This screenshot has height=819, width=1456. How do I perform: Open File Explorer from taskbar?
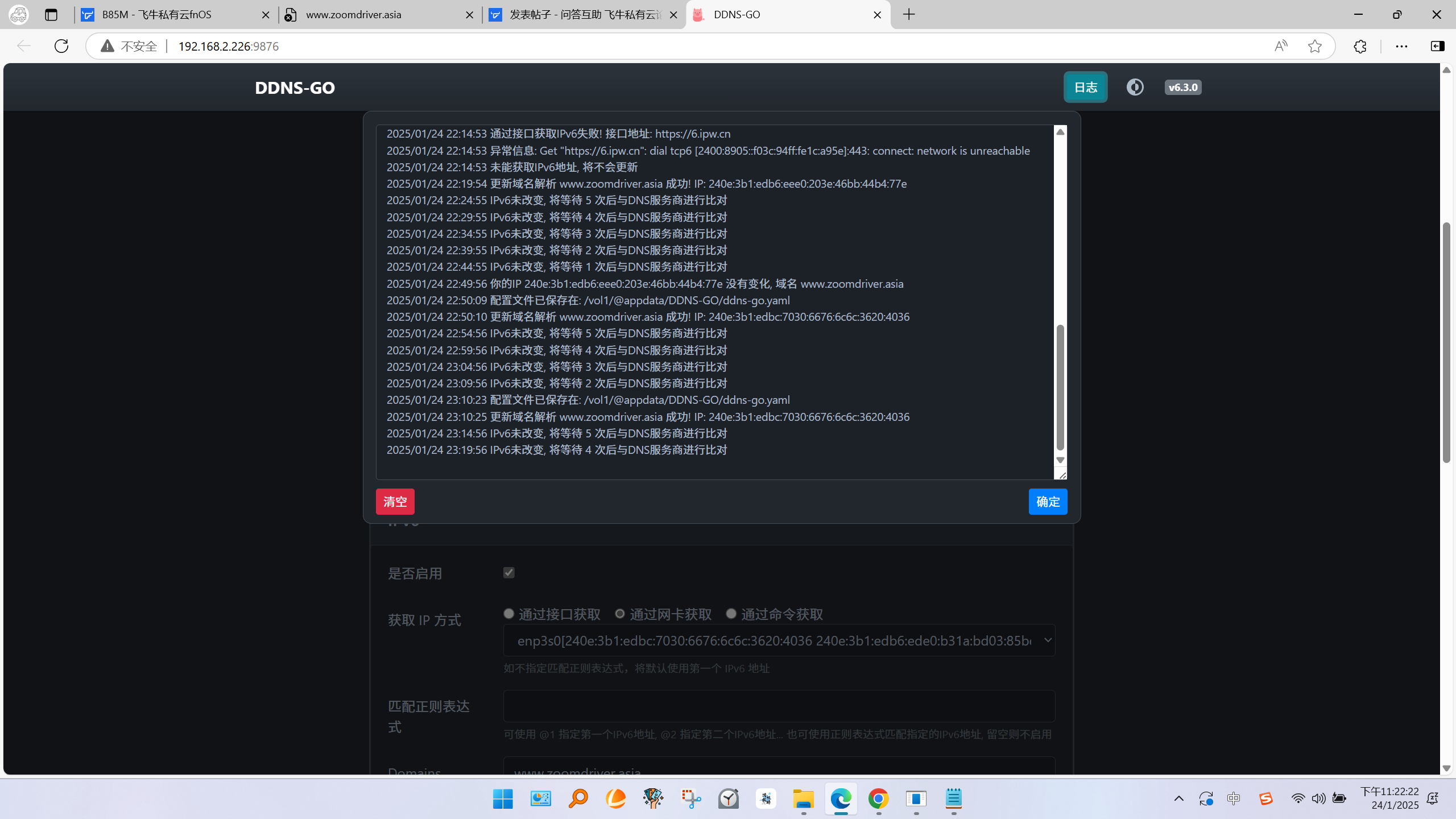click(804, 799)
